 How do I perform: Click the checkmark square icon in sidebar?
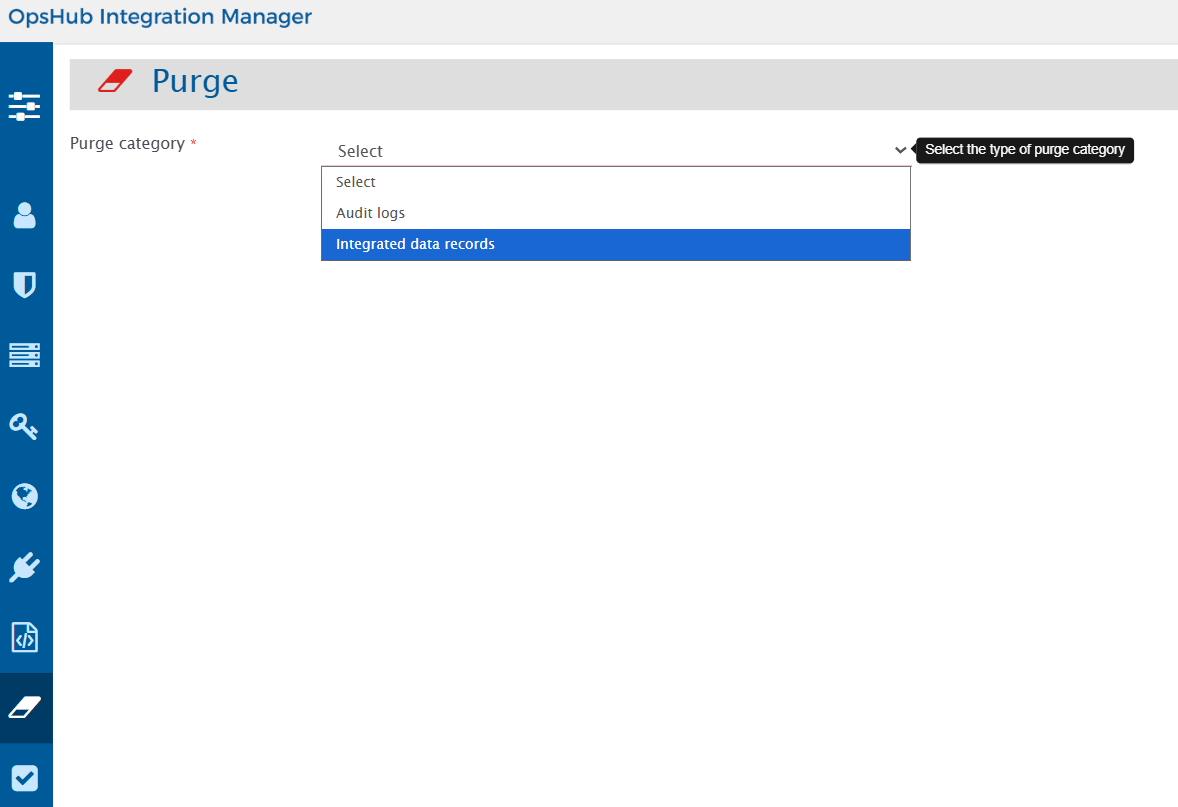(25, 778)
